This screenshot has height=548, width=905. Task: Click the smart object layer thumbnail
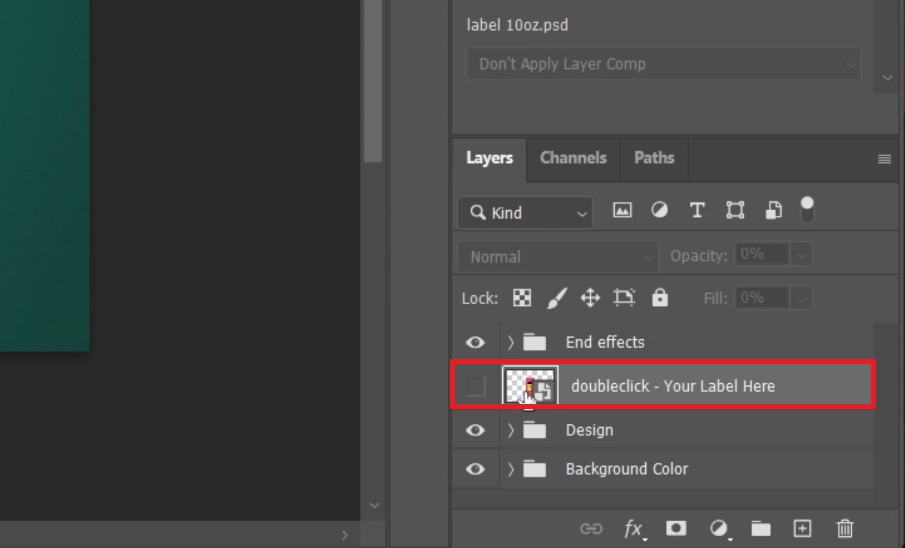[530, 385]
